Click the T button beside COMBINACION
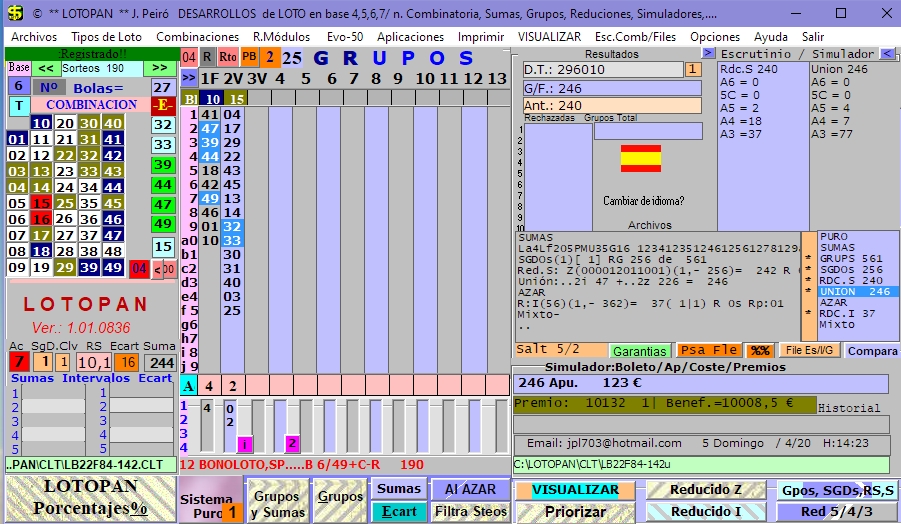901x524 pixels. coord(19,105)
